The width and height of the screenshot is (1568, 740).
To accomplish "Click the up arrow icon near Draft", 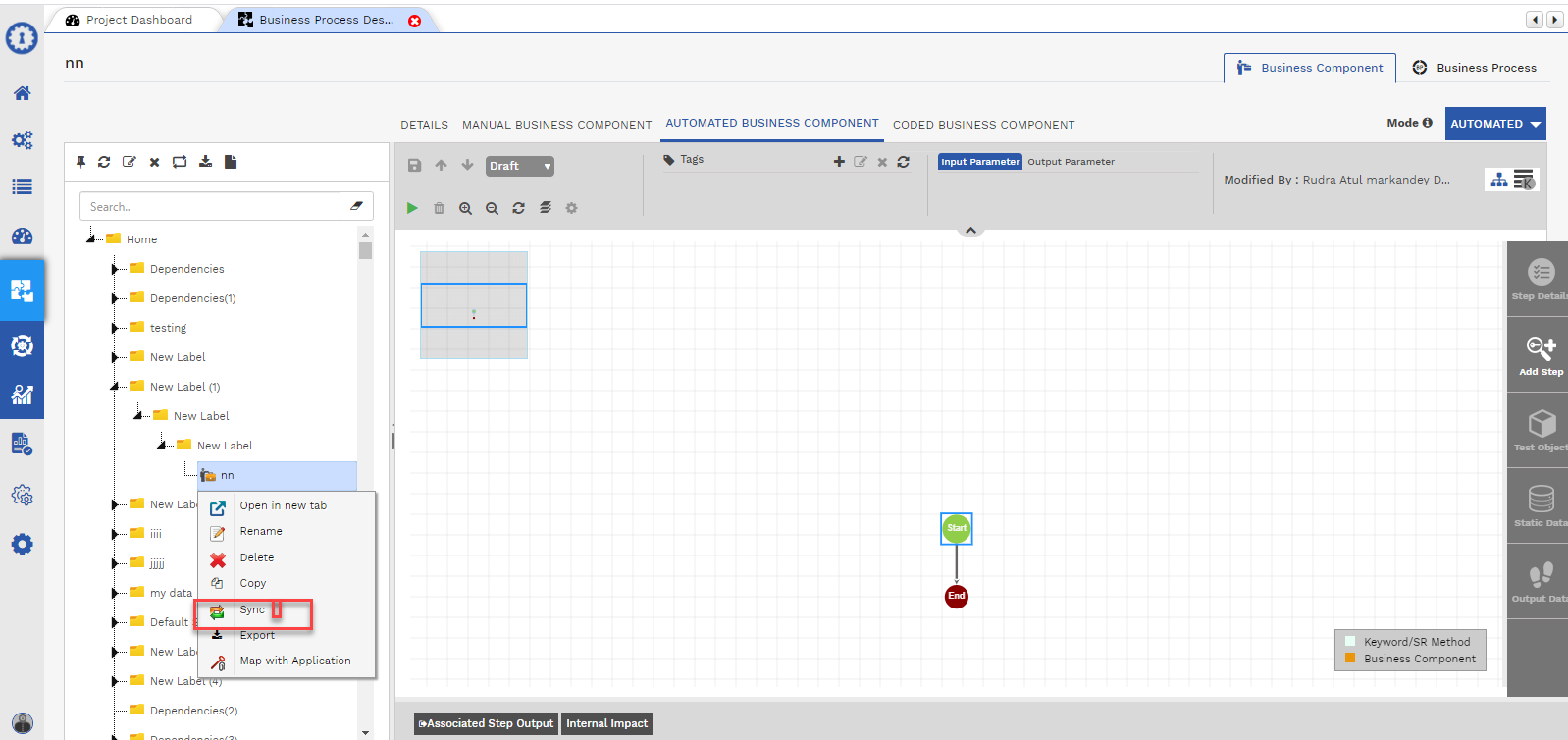I will pos(441,166).
